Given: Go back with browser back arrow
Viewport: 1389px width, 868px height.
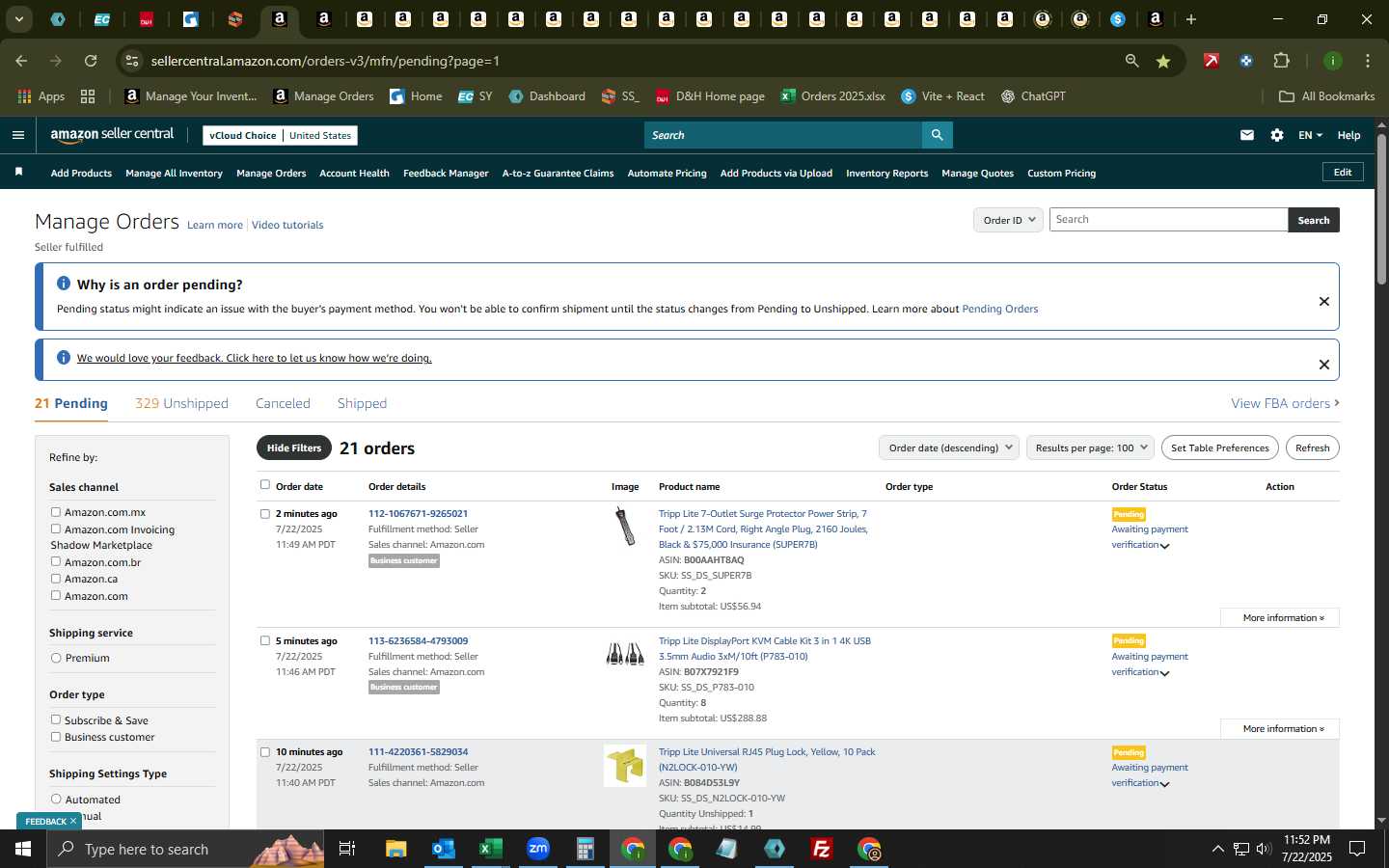Looking at the screenshot, I should coord(21,61).
